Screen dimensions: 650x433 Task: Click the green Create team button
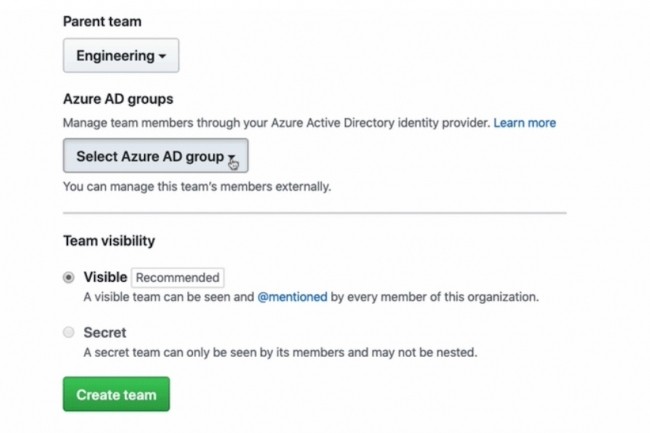click(x=116, y=394)
